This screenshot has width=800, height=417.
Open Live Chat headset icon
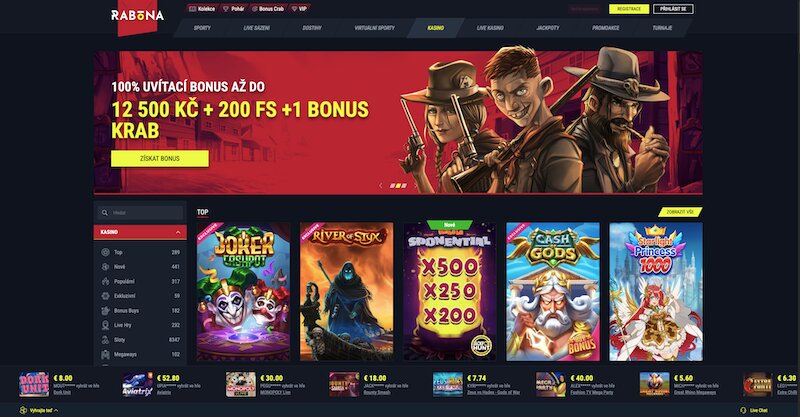tap(743, 410)
